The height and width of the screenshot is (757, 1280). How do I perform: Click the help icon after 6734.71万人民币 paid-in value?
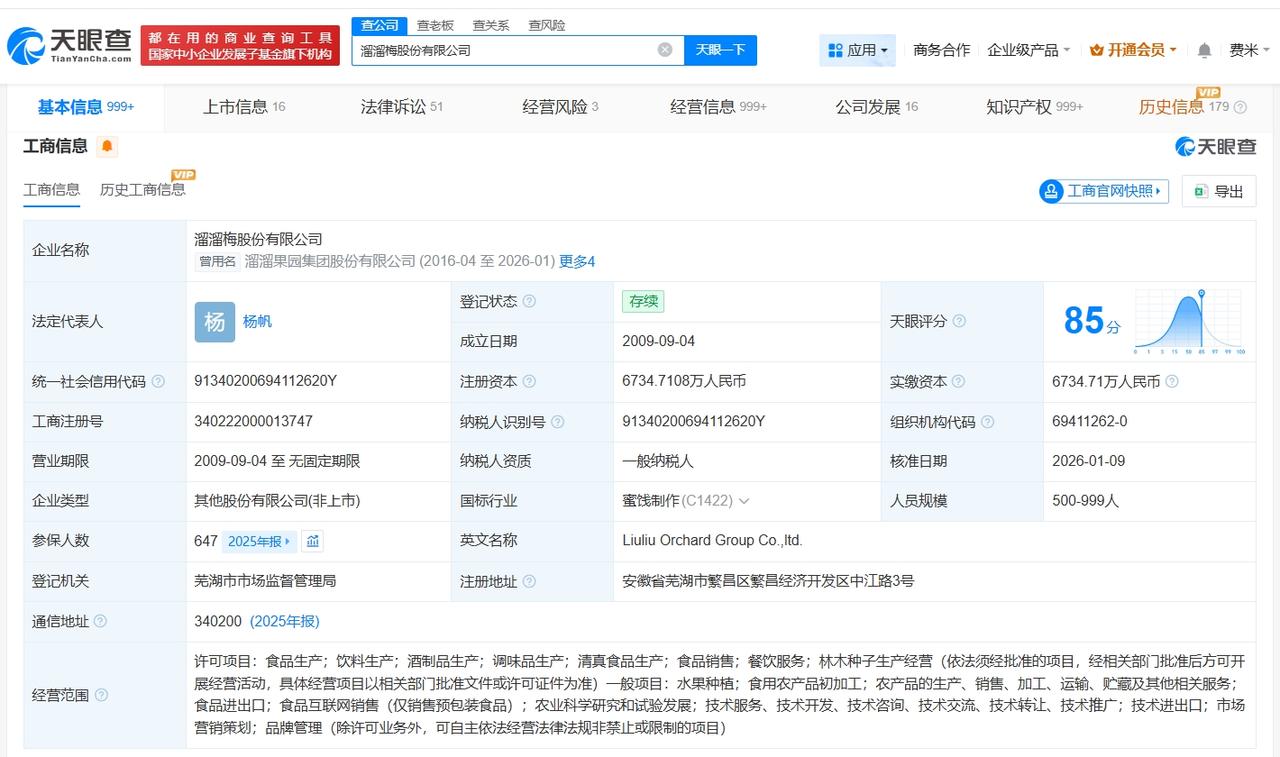(x=1172, y=382)
